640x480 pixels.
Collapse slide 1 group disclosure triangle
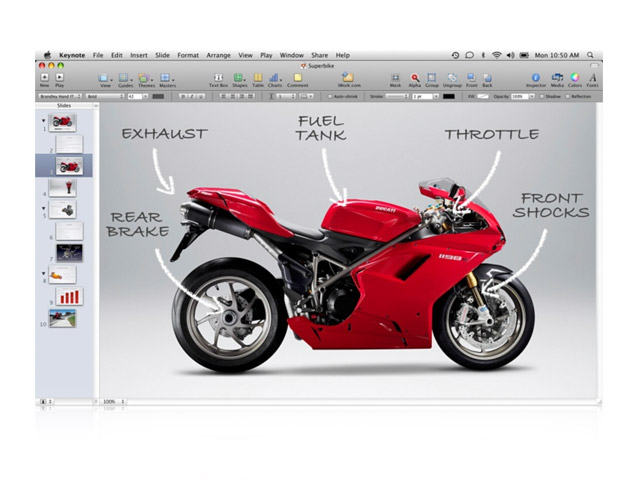click(x=43, y=120)
